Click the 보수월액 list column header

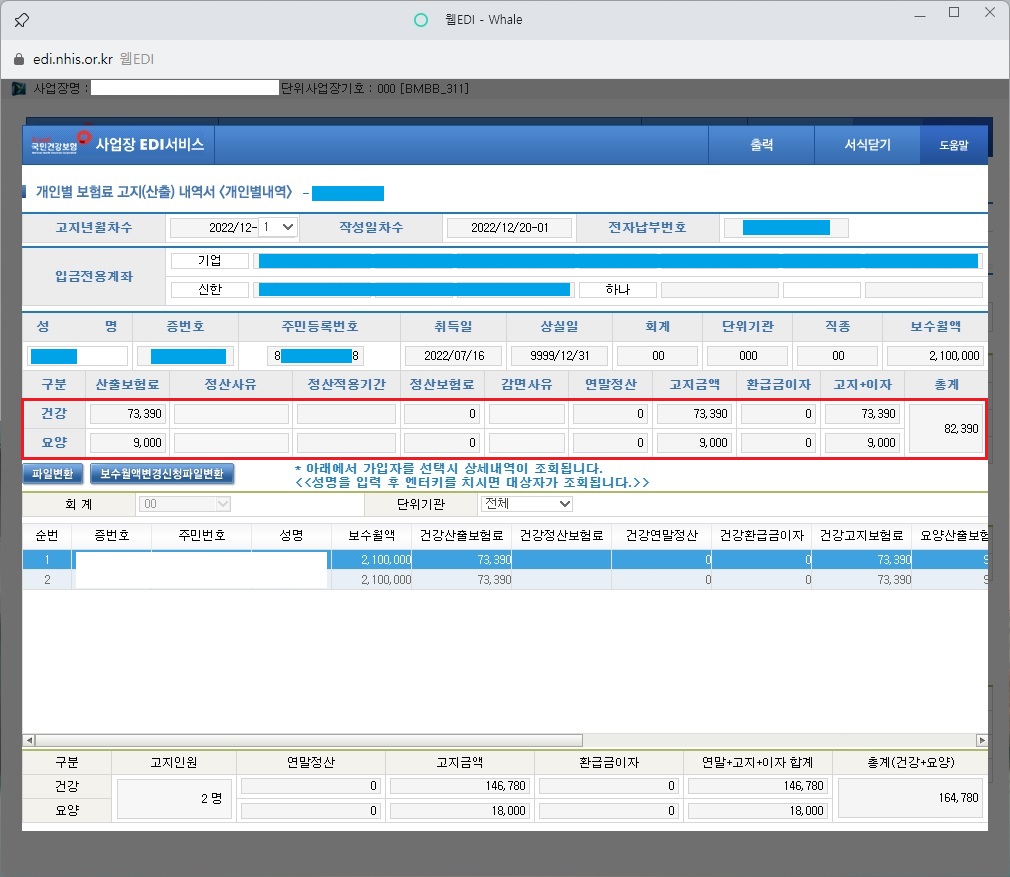point(372,535)
